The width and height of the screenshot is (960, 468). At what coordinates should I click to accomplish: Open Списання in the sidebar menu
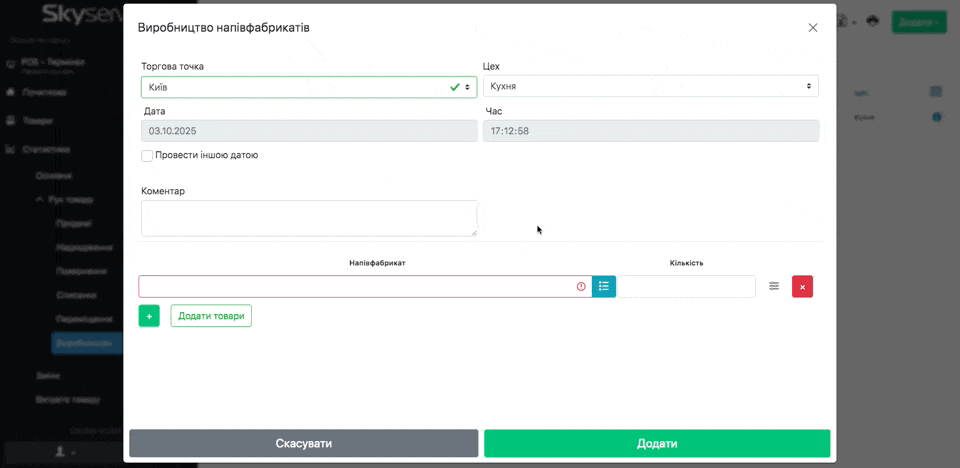click(x=76, y=295)
